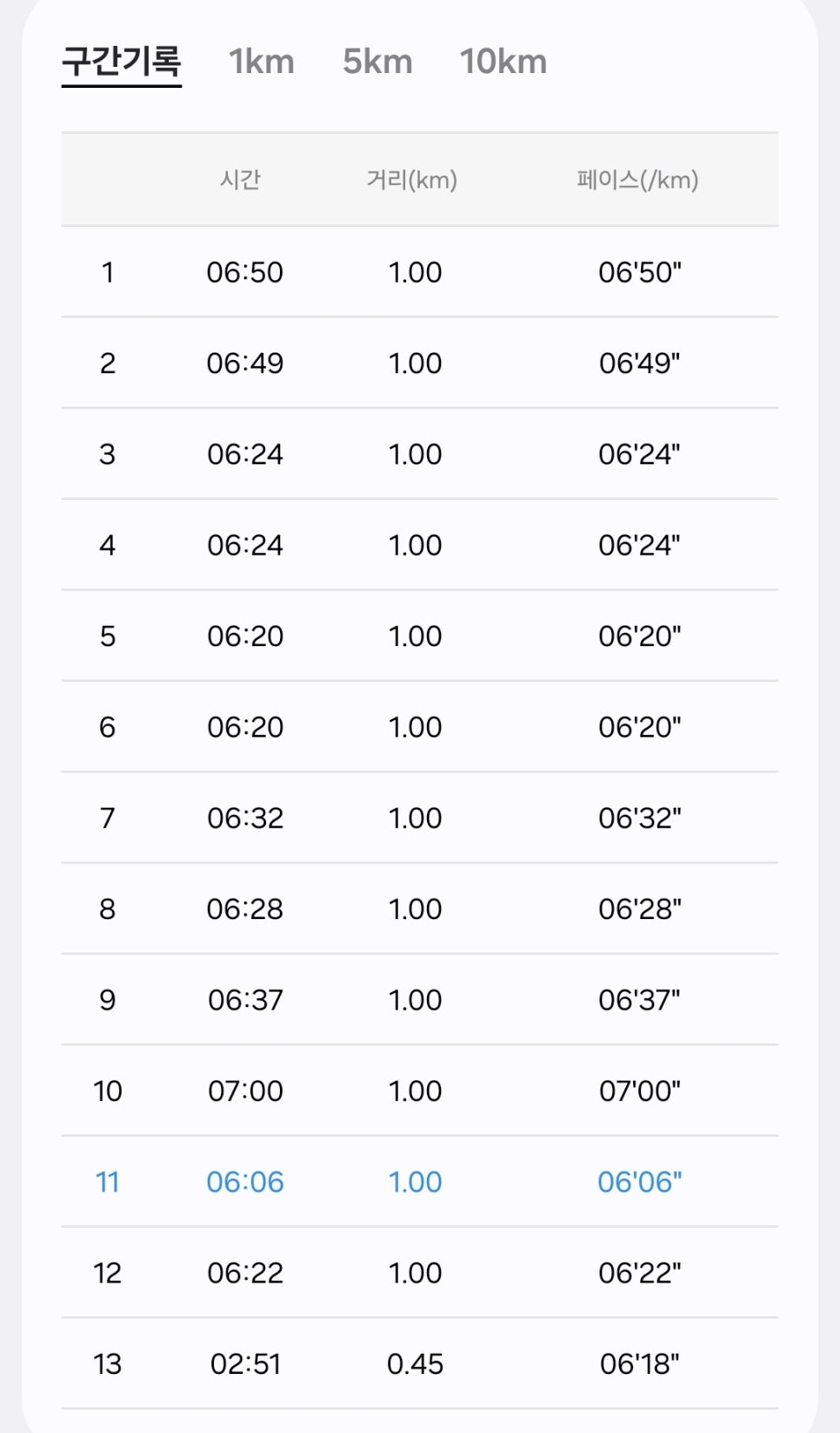Click the 거리(km) column header

[x=411, y=180]
